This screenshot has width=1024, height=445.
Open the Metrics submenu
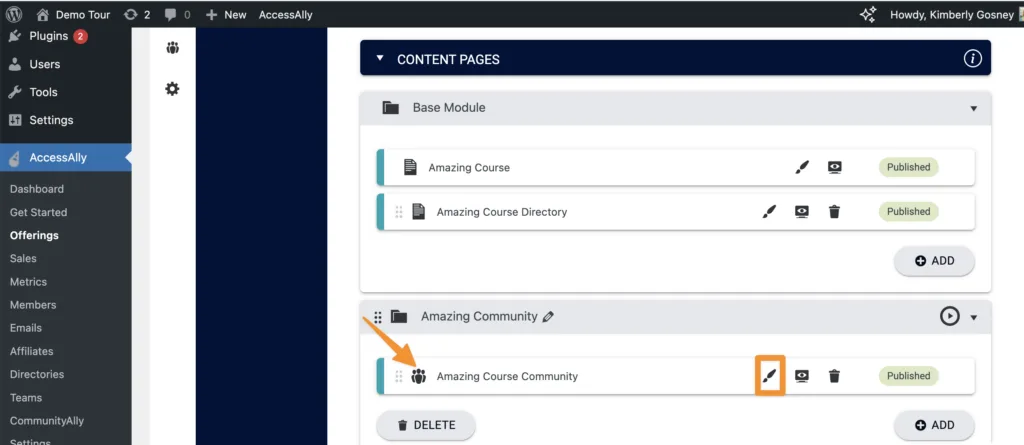coord(28,282)
